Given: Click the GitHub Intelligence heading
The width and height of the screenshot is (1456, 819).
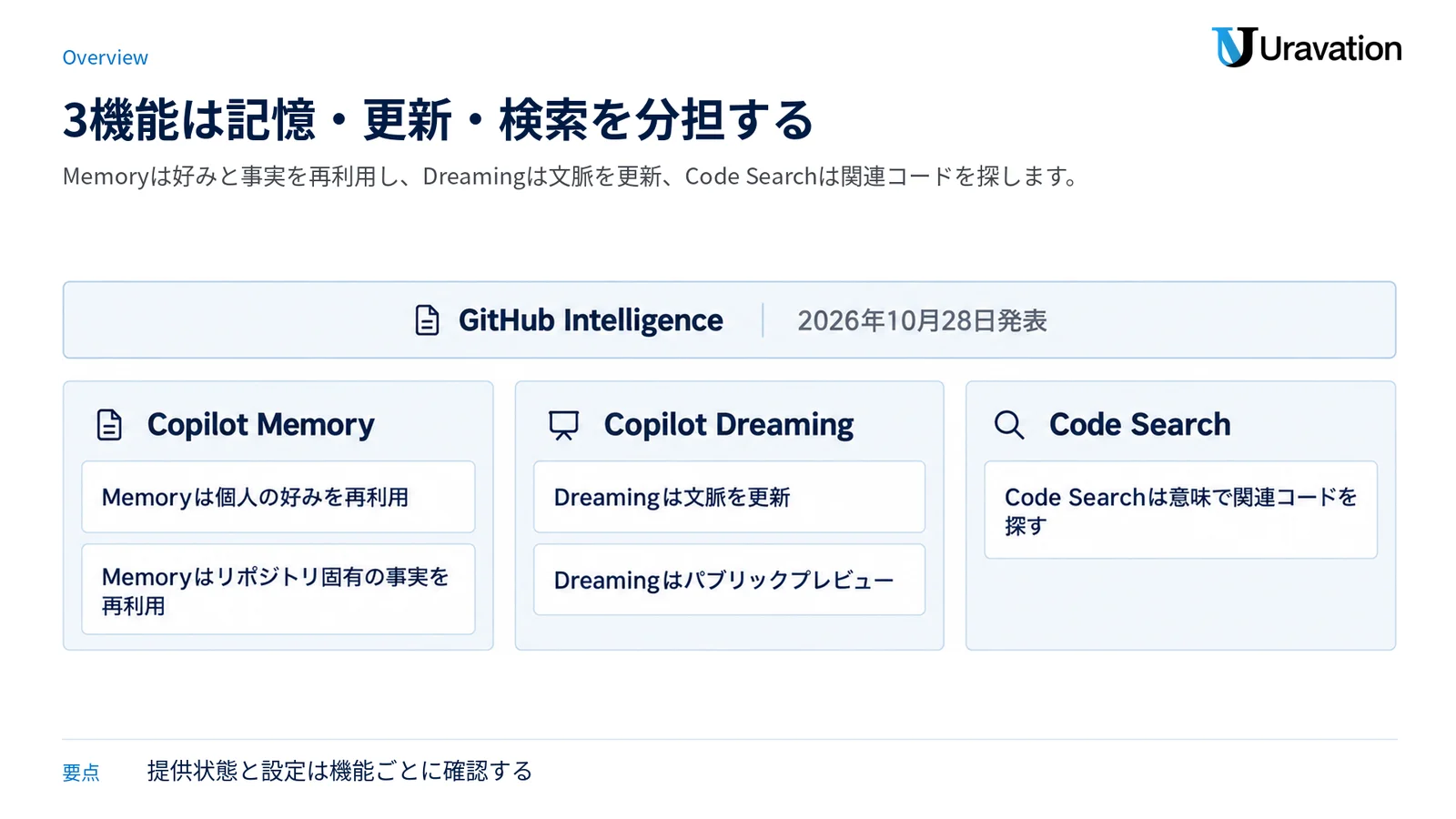Looking at the screenshot, I should pos(591,320).
